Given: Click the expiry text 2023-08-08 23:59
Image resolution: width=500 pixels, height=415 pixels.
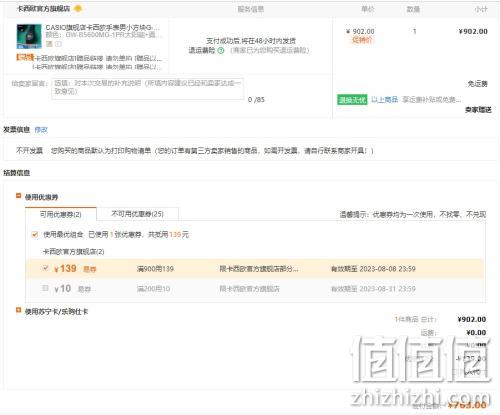Looking at the screenshot, I should (387, 269).
